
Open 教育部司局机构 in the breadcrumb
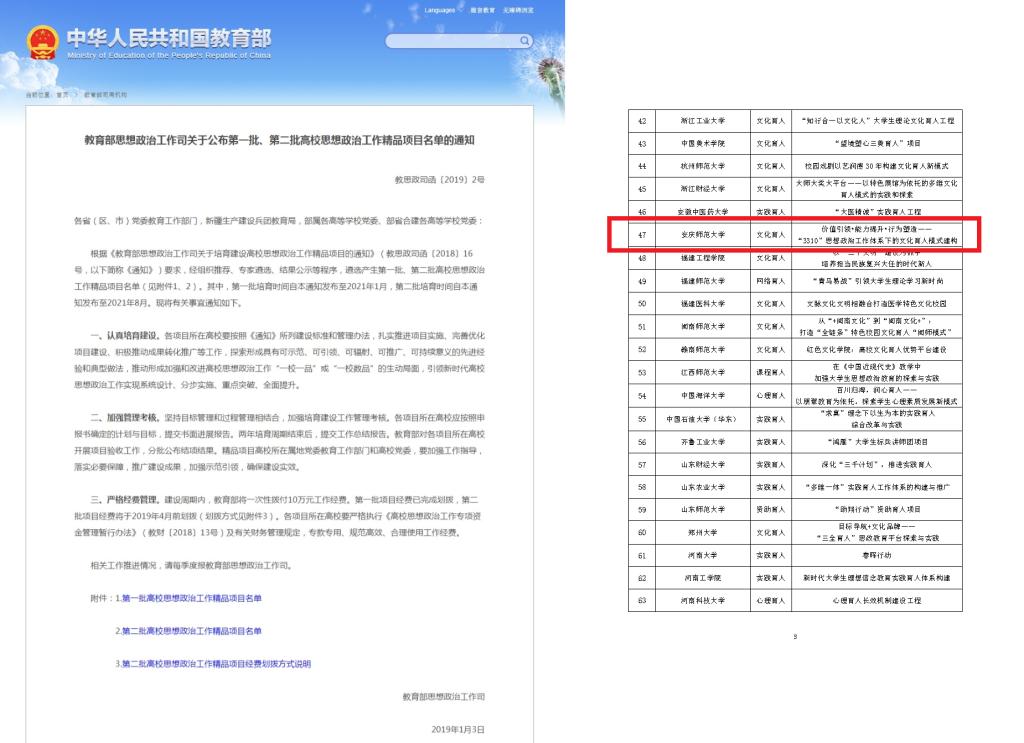(106, 95)
